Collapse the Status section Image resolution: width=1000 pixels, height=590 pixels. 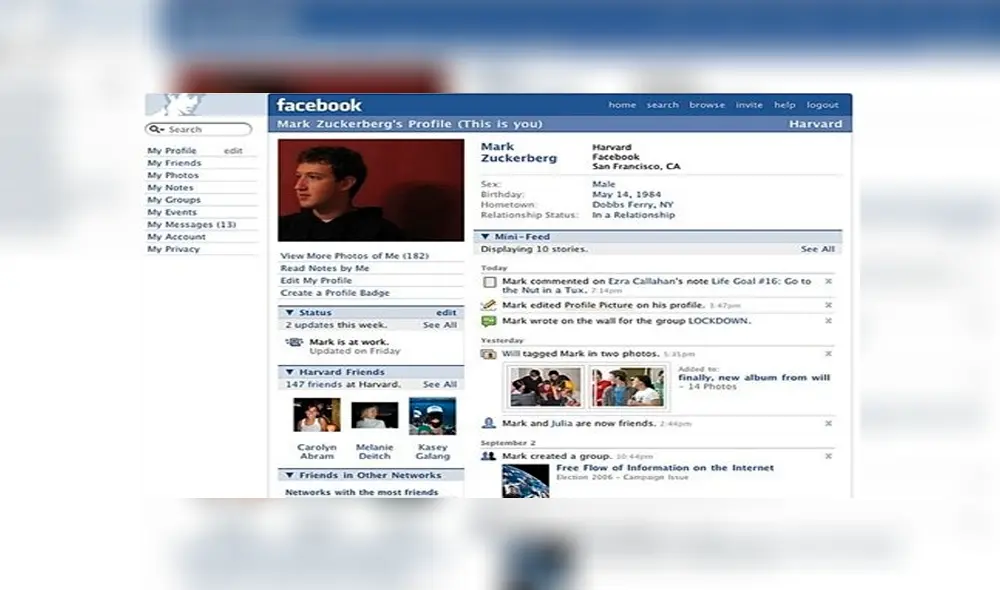(290, 311)
